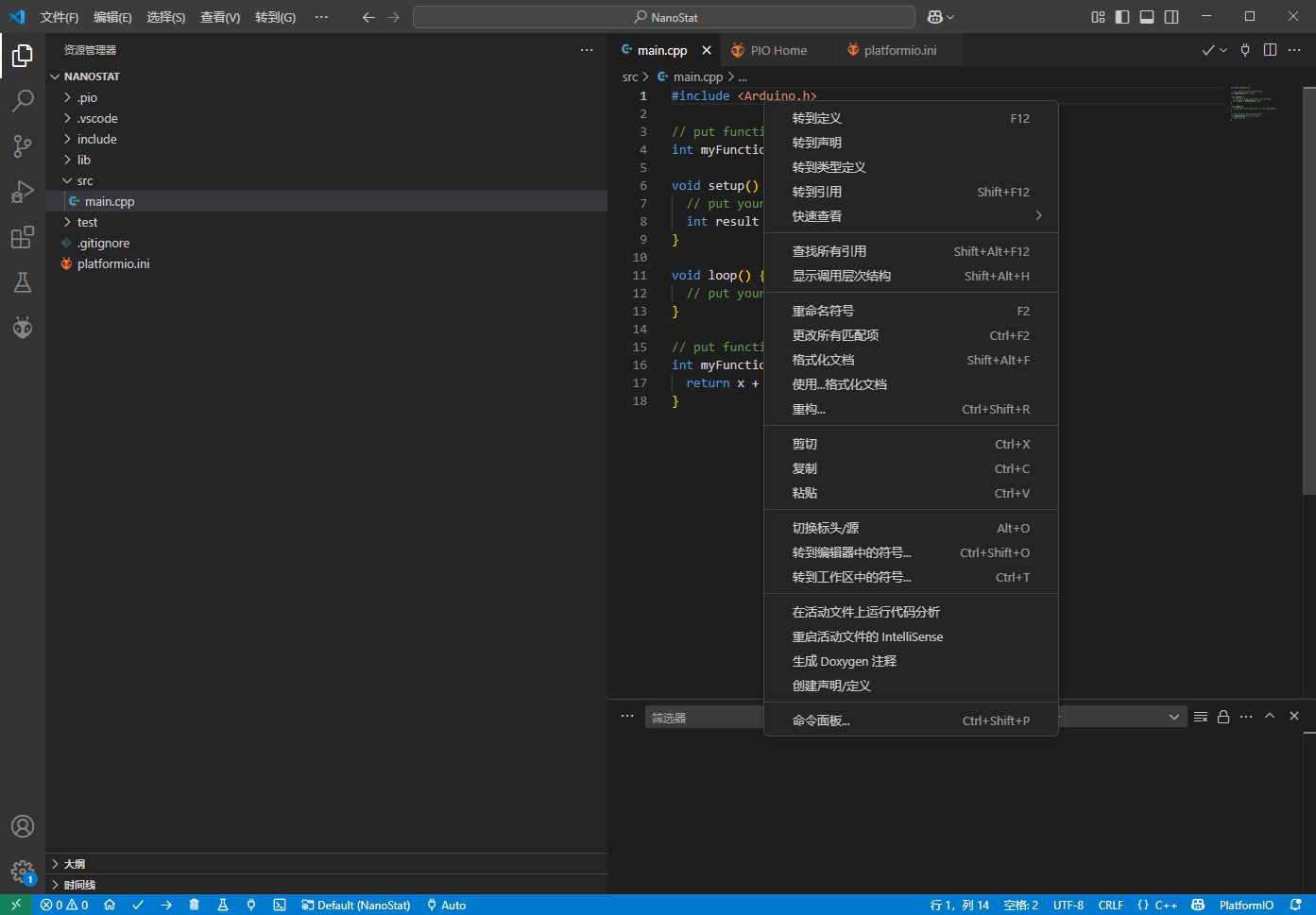Click the Copilot status icon in status bar
1316x915 pixels.
pos(1198,905)
